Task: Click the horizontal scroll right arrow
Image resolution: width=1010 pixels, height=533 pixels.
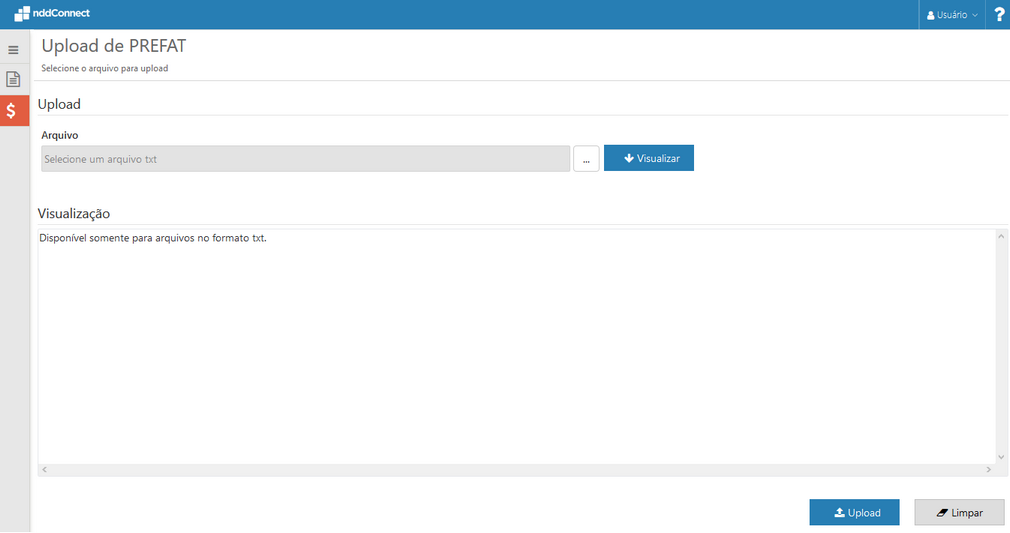Action: pyautogui.click(x=989, y=470)
